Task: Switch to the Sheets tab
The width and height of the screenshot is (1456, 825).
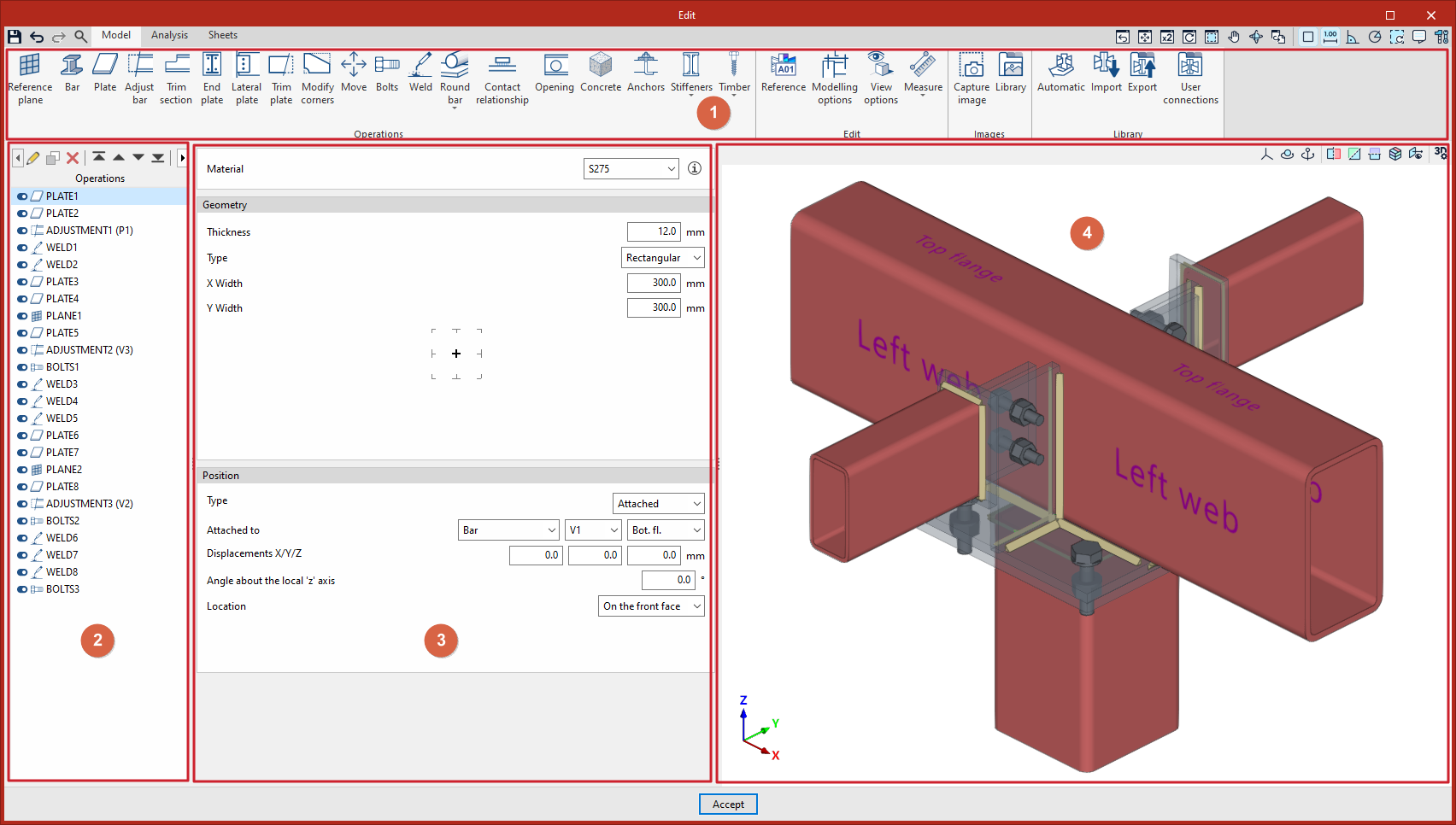Action: (x=223, y=35)
